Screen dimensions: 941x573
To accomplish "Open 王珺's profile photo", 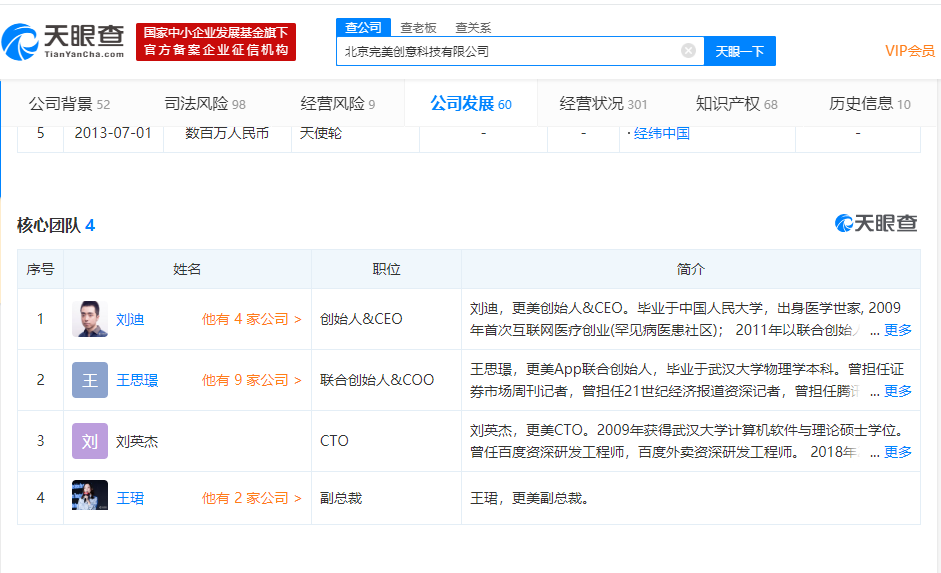I will click(90, 495).
